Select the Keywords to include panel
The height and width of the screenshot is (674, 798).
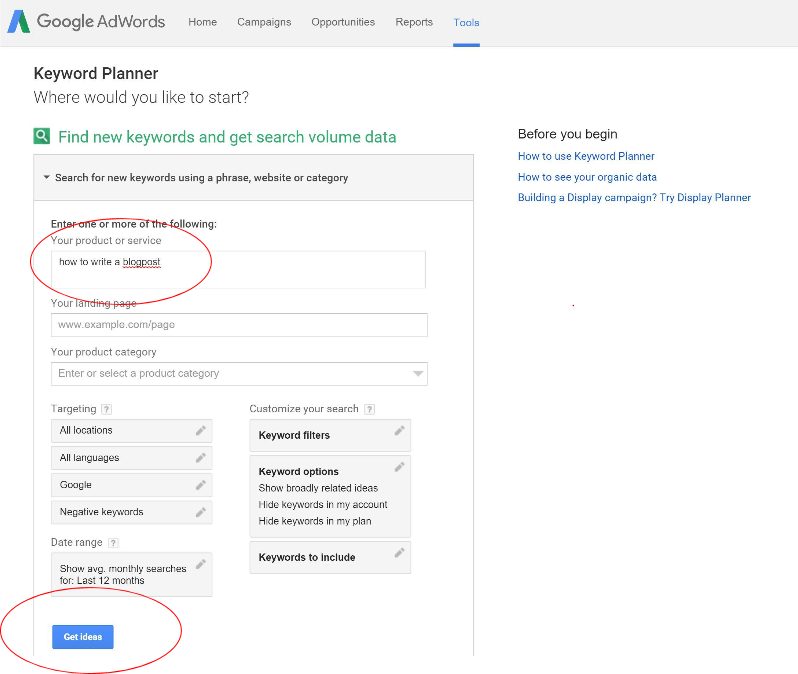330,557
